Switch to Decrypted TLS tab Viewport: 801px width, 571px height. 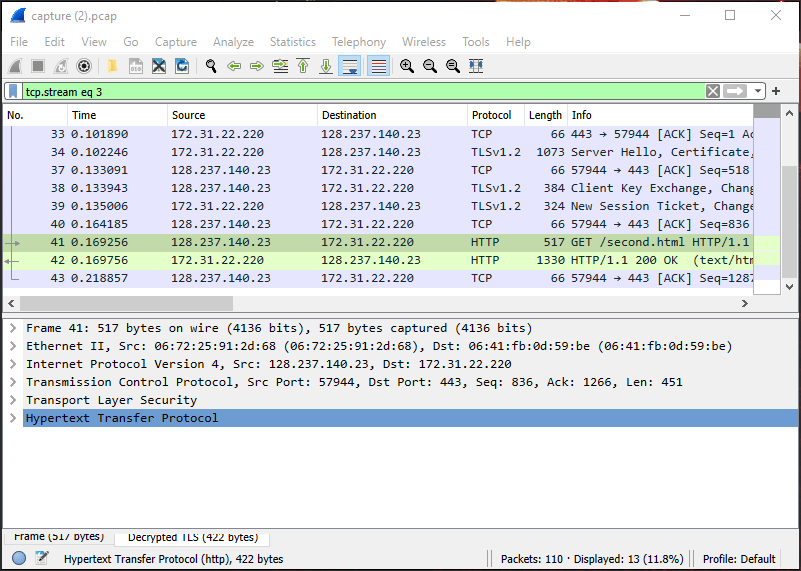pos(192,537)
